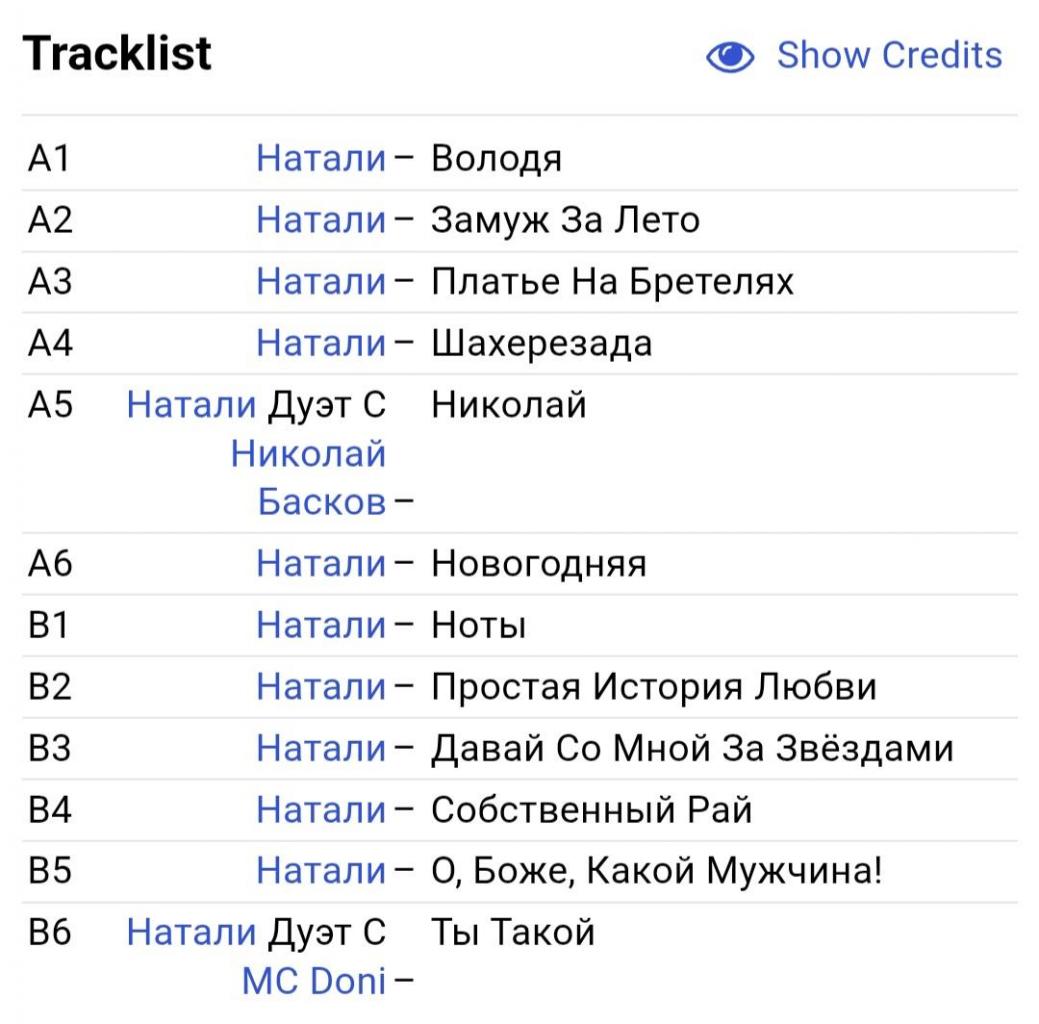Open Натали artist link on track B3
Image resolution: width=1039 pixels, height=1024 pixels.
coord(321,749)
